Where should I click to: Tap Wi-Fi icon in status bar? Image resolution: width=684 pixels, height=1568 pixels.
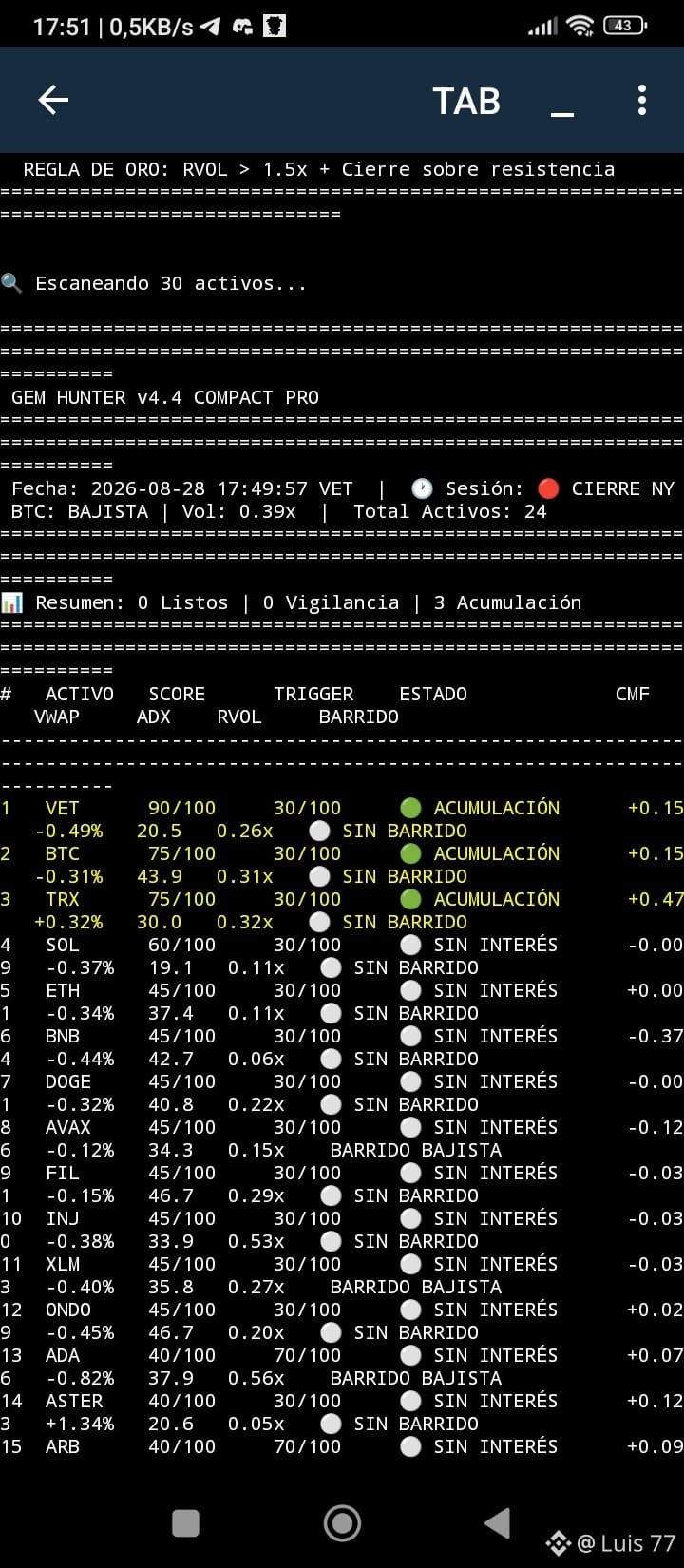tap(579, 26)
